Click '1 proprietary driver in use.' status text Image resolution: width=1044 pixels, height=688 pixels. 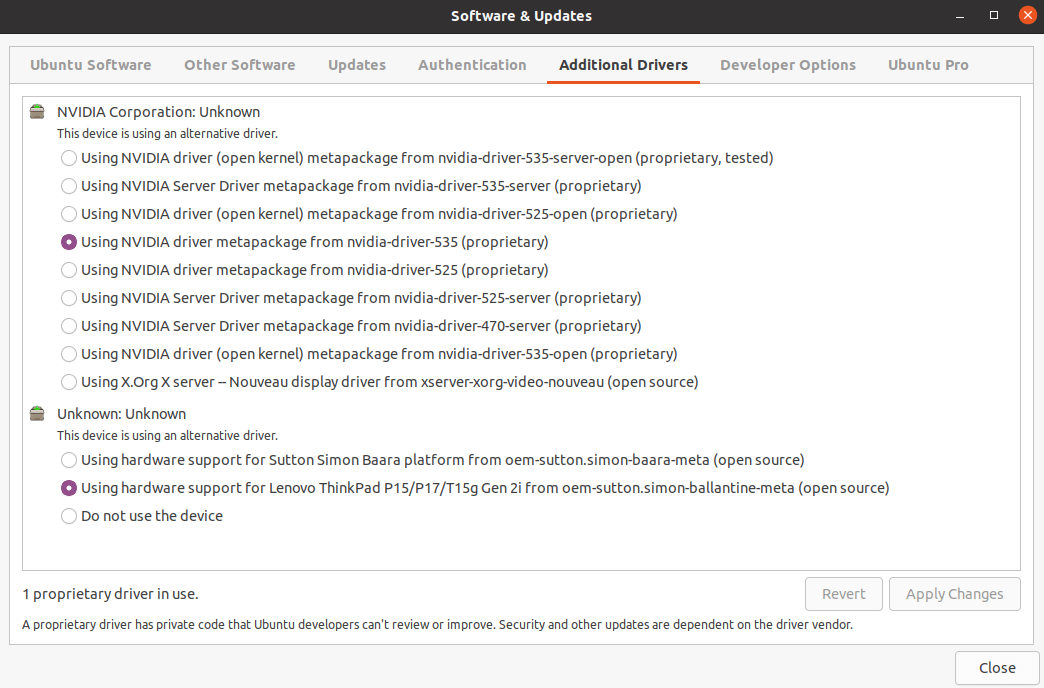coord(111,593)
